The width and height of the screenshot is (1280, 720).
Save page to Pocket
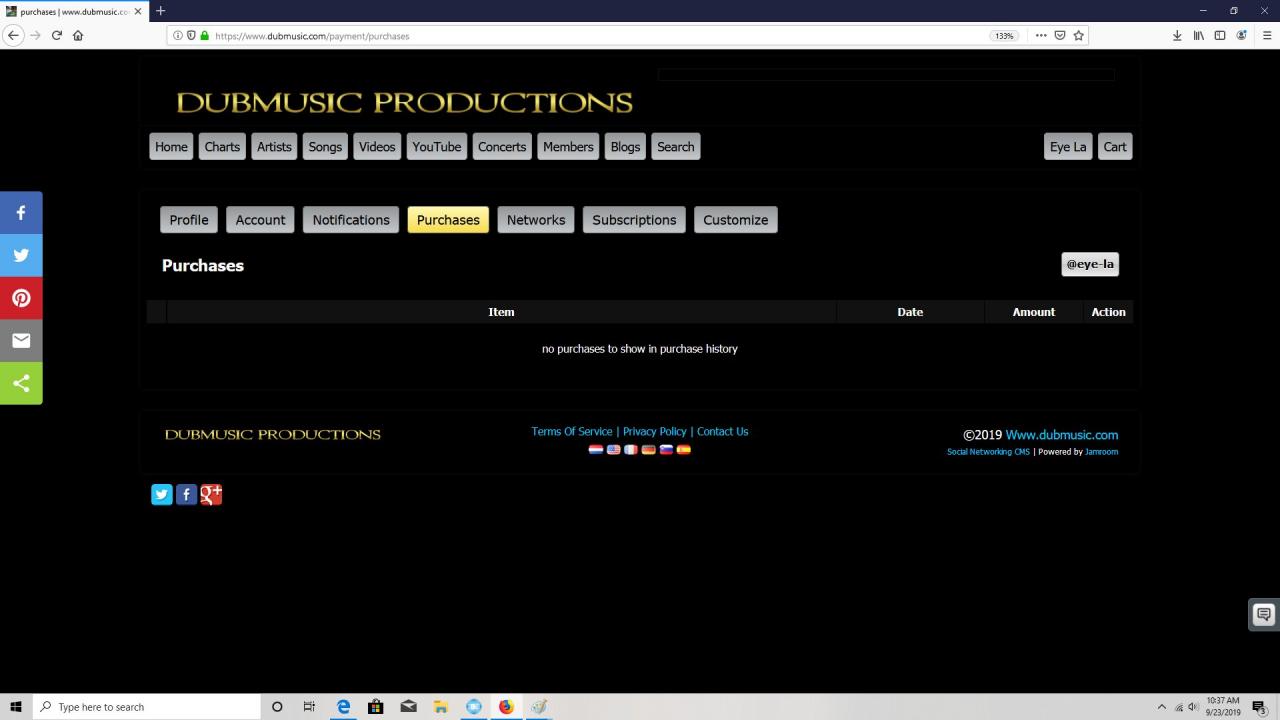(1060, 35)
